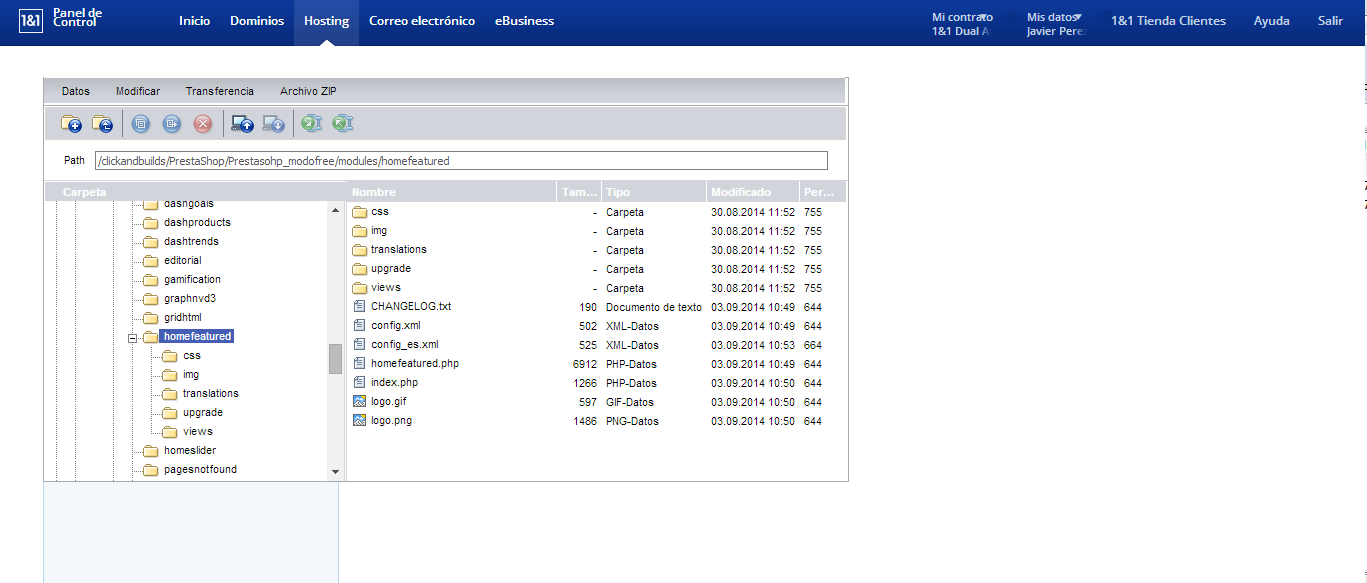Select the translations subfolder in the tree
The width and height of the screenshot is (1367, 583).
pos(211,394)
